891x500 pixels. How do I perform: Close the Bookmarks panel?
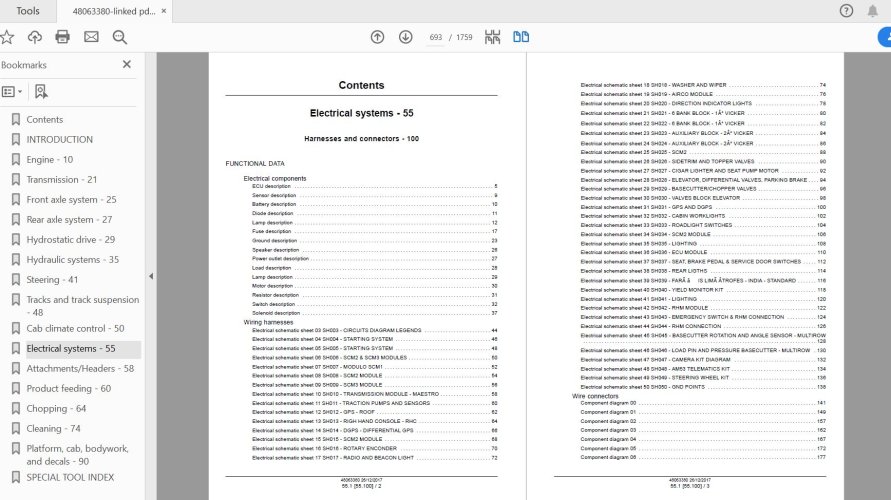coord(127,65)
